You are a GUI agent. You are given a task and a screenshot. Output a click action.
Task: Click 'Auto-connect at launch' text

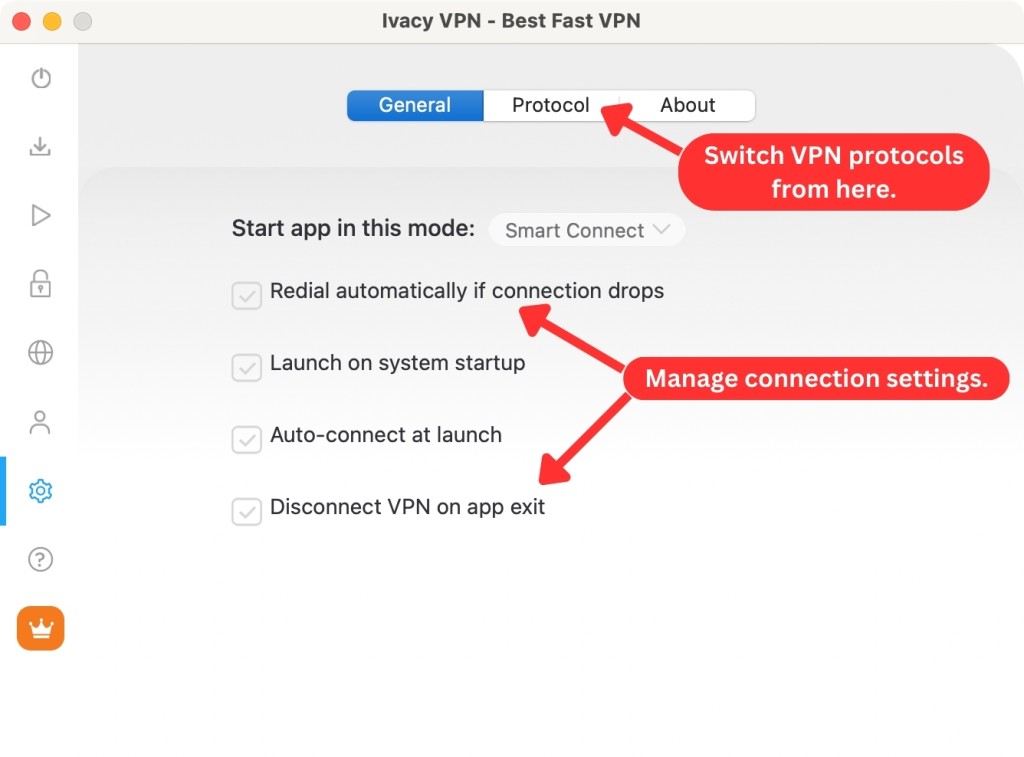pyautogui.click(x=386, y=435)
